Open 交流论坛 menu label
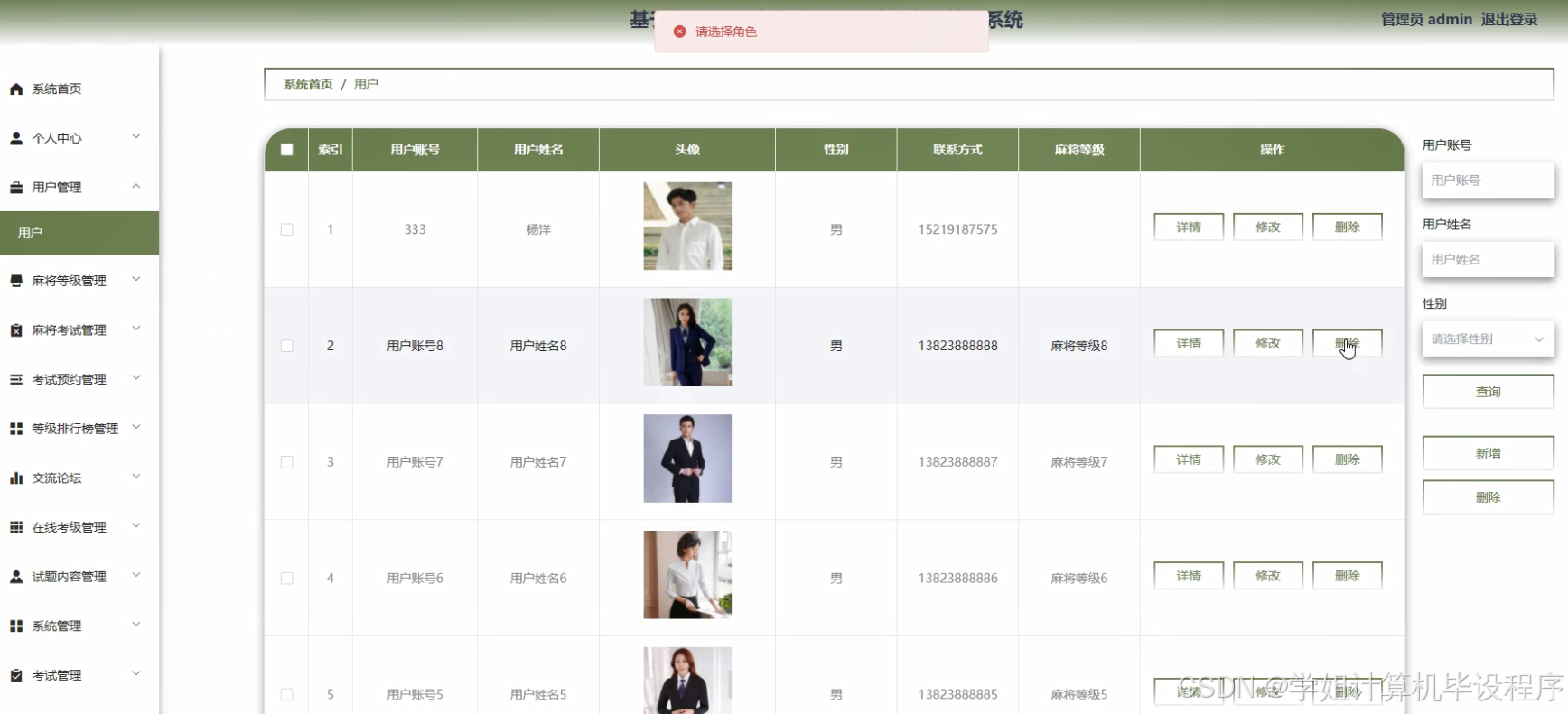This screenshot has width=1568, height=714. [x=57, y=478]
